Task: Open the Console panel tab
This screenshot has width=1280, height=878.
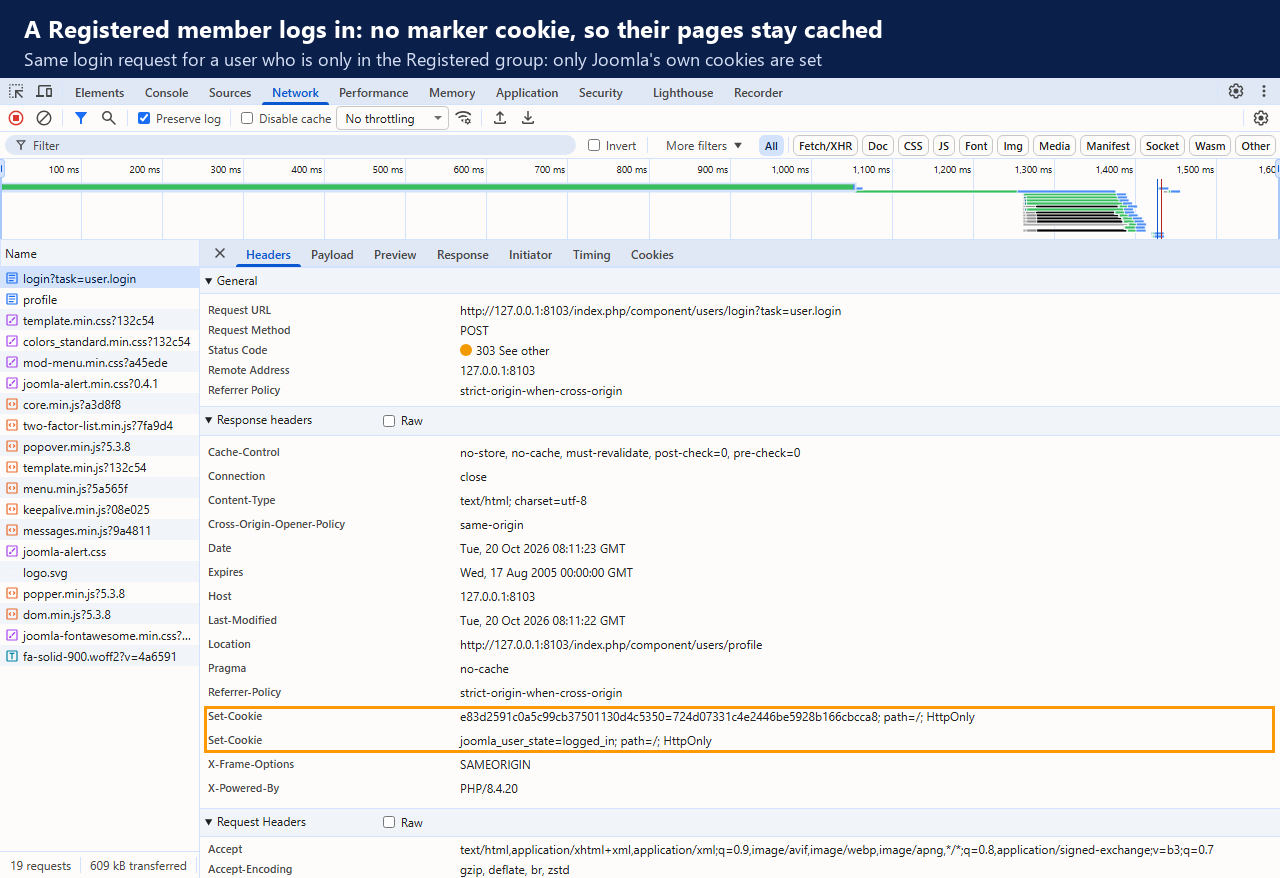Action: point(167,93)
